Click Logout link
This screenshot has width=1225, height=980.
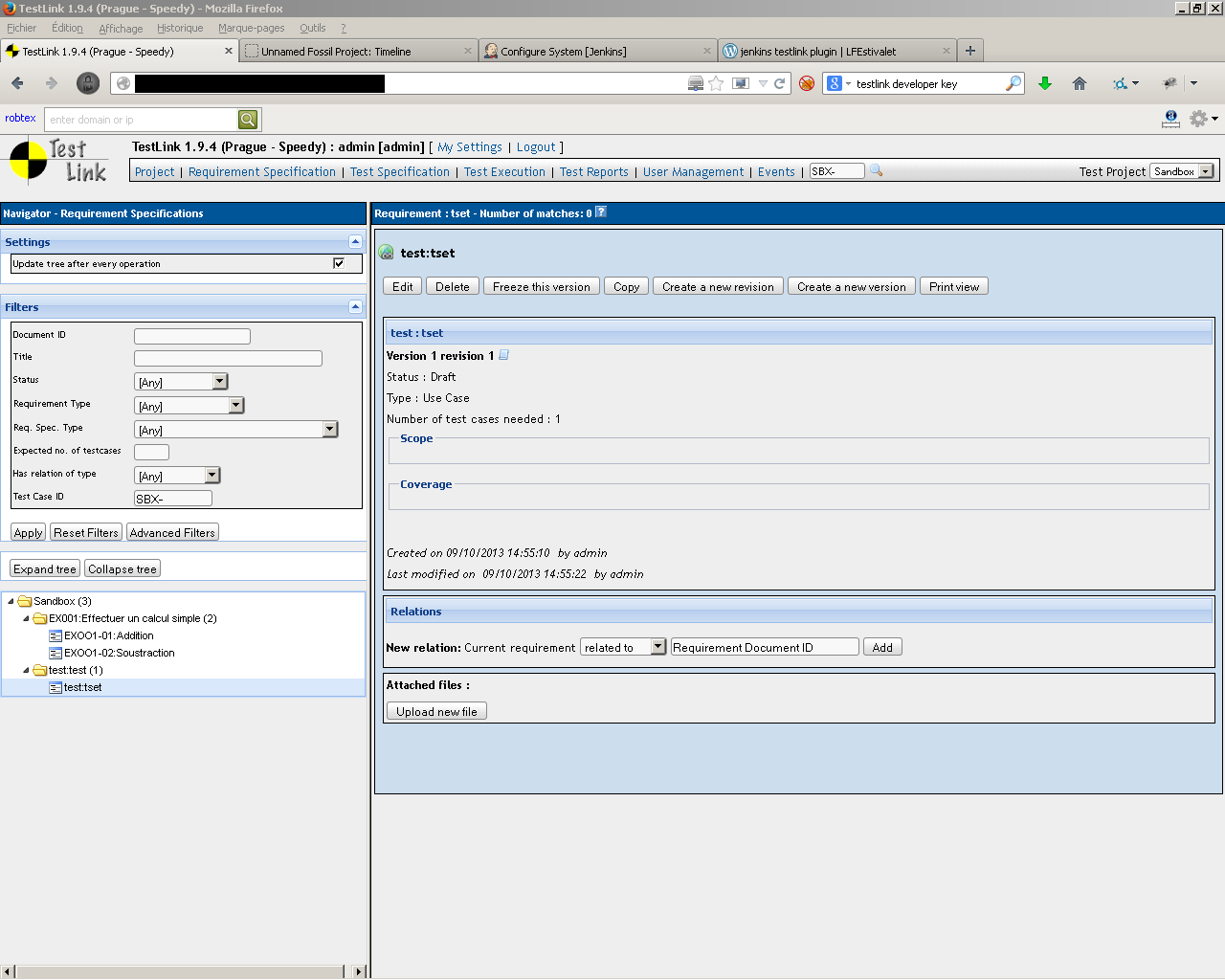536,147
